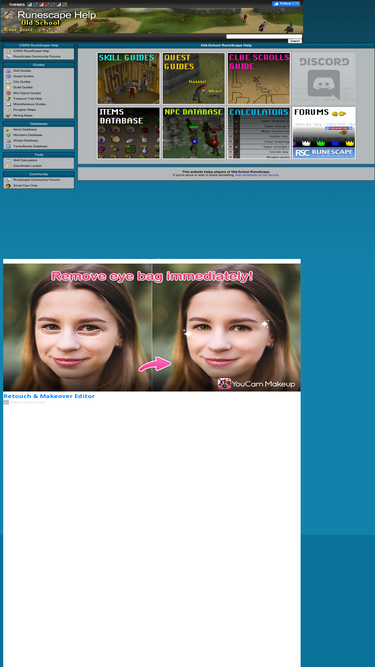Click the YouCam Makeup logo in ad
Viewport: 375px width, 667px height.
point(256,384)
